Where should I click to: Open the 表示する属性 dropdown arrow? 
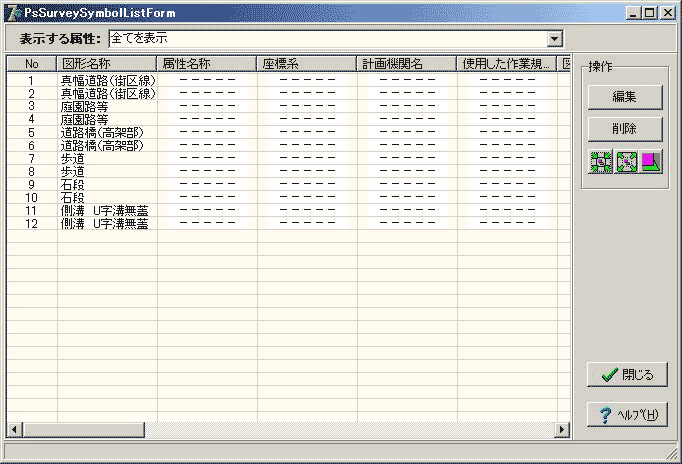[x=554, y=39]
